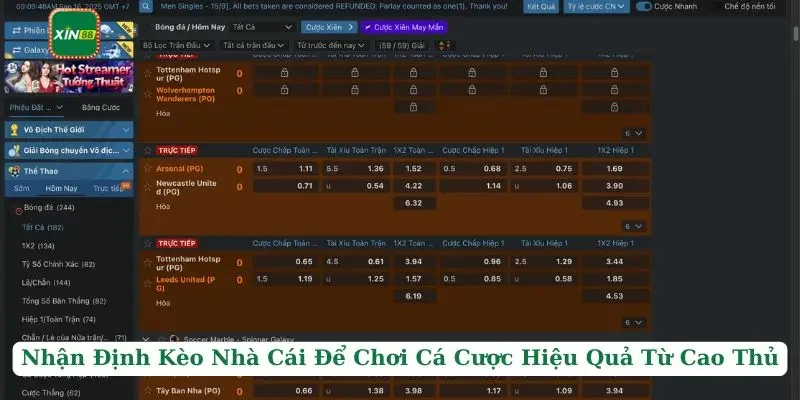This screenshot has width=800, height=400.
Task: Click the league sort arrows icon
Action: coord(442,45)
